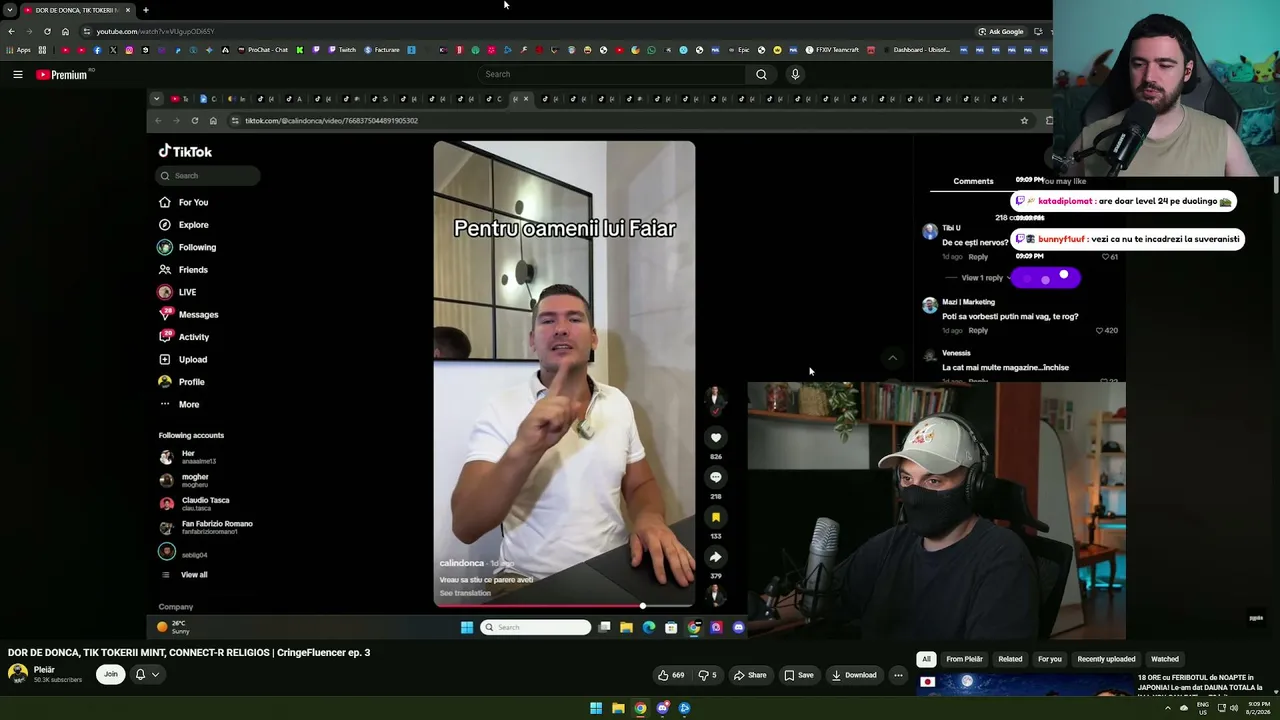
Task: Dislike the video with thumbs down
Action: (x=707, y=675)
